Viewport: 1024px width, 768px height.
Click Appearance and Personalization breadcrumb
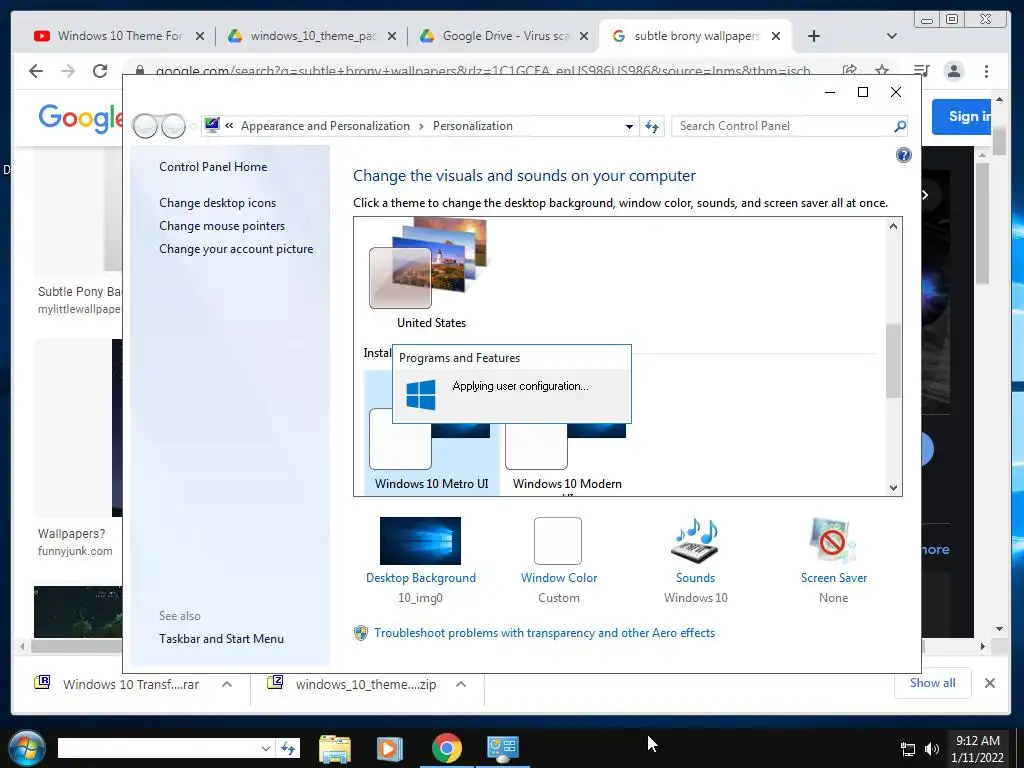(325, 126)
